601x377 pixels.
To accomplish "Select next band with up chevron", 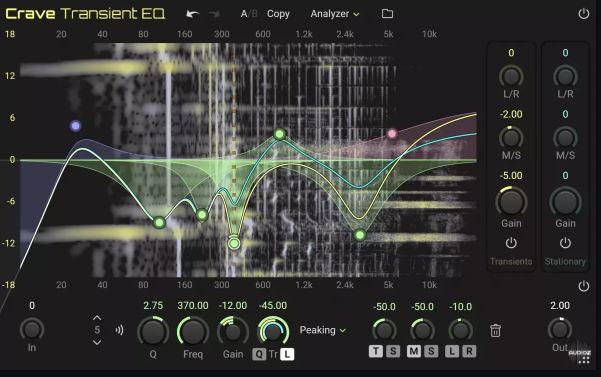I will [97, 318].
